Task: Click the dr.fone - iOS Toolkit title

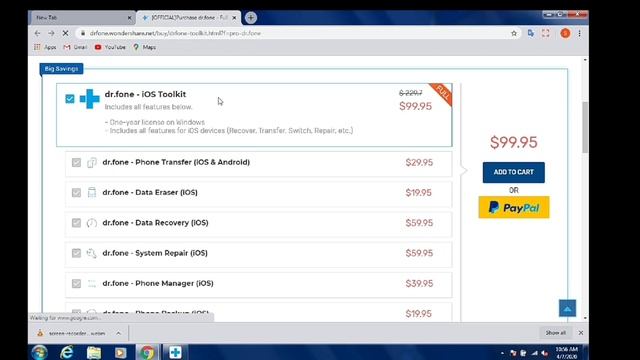Action: (145, 94)
